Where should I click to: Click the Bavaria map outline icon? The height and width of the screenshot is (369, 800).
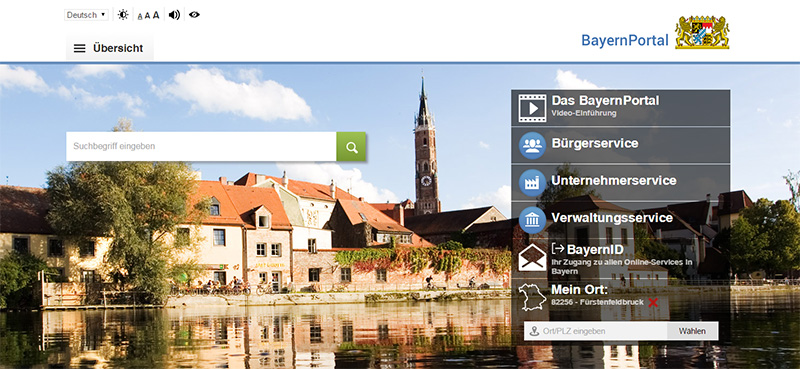click(x=532, y=297)
